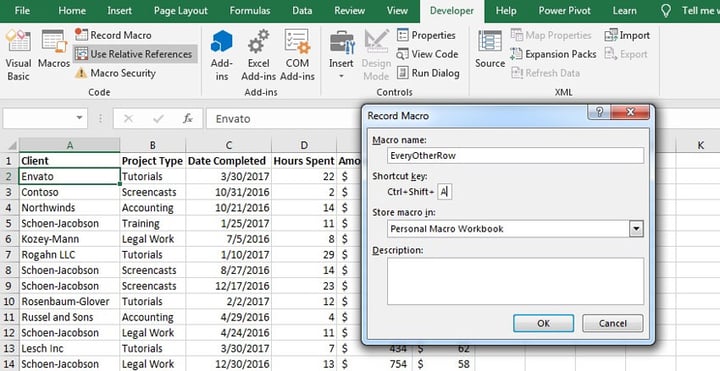Viewport: 720px width, 371px height.
Task: Confirm Record Macro with OK
Action: (x=543, y=323)
